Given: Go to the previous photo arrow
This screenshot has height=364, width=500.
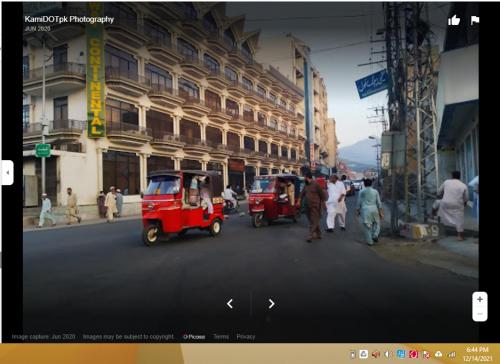Looking at the screenshot, I should point(230,304).
